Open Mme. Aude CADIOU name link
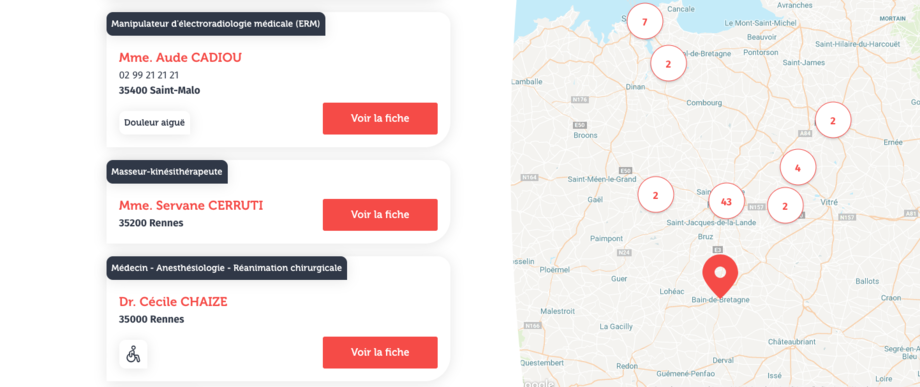 (180, 57)
